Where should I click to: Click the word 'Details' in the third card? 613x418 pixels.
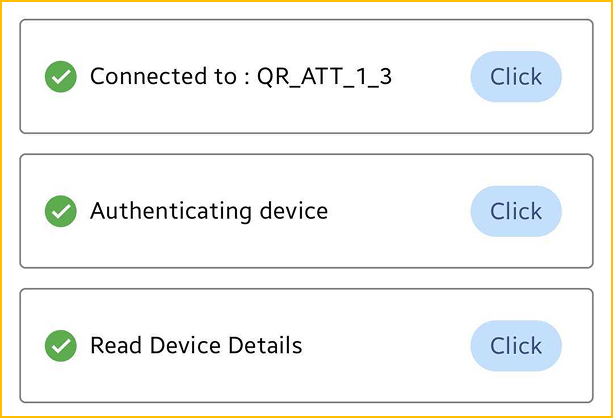265,346
